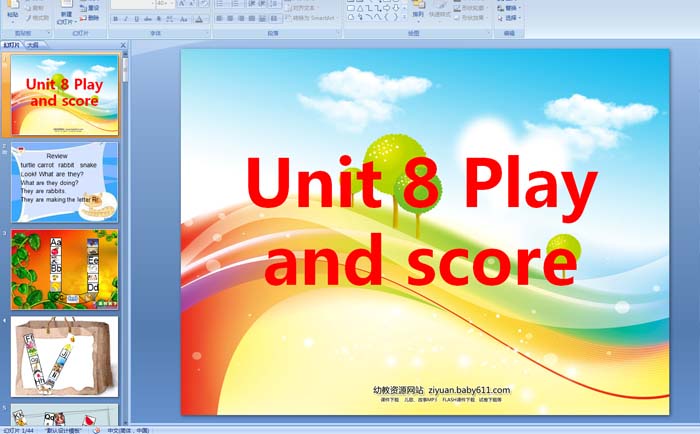Viewport: 700px width, 434px height.
Task: Select slide 4 paper bag thumbnail
Action: pos(65,357)
